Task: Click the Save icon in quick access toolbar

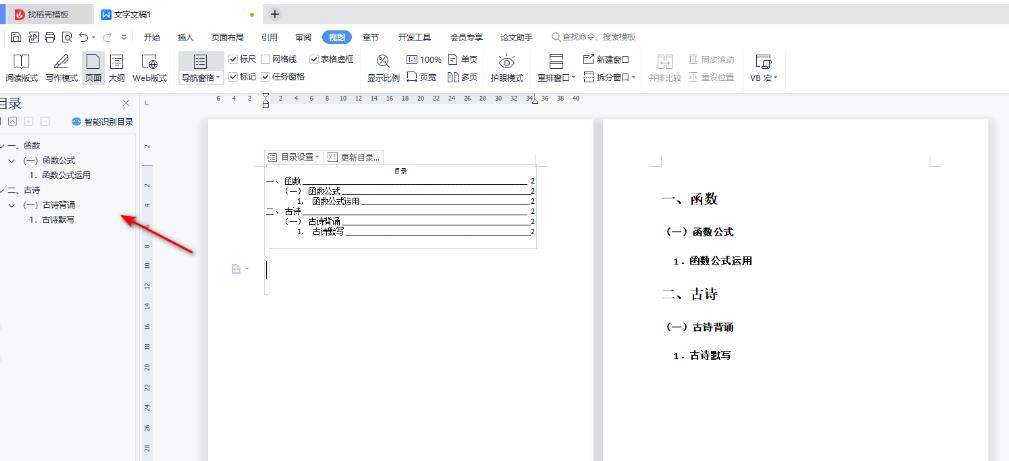Action: 15,37
